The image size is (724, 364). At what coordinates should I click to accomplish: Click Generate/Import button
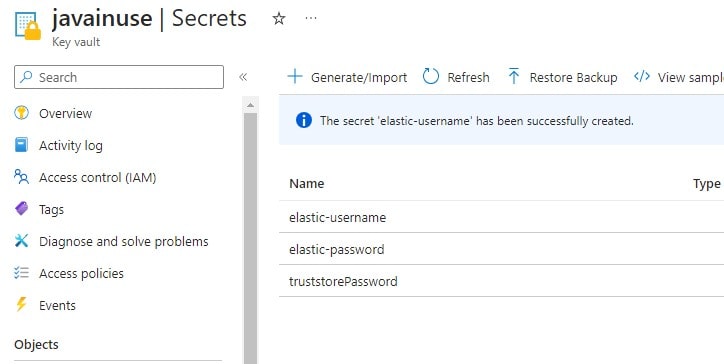(347, 77)
